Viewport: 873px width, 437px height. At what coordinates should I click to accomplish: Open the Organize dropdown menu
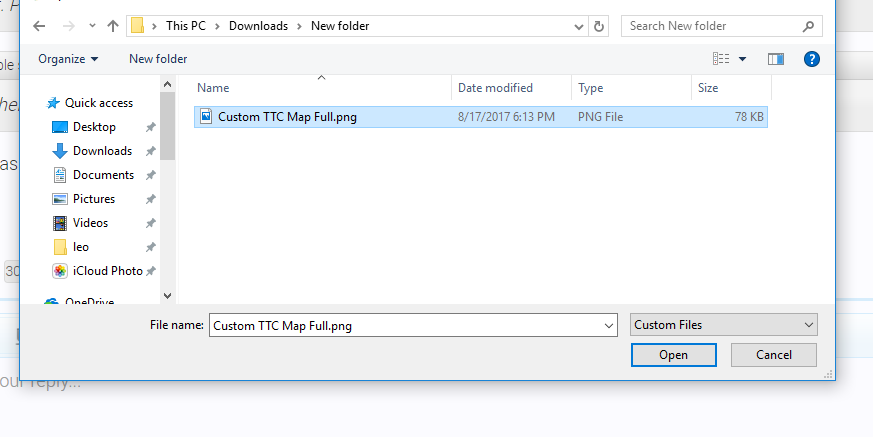coord(68,59)
